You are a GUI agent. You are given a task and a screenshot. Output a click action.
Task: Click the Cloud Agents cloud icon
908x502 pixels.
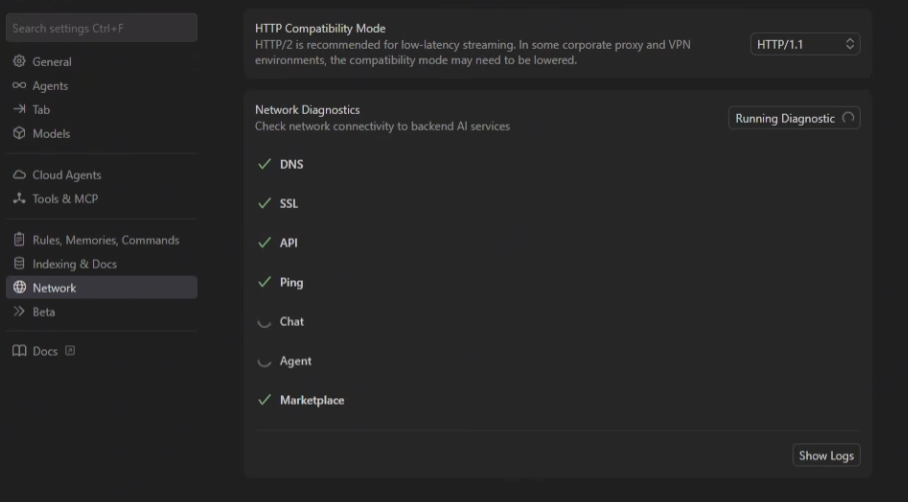click(19, 175)
